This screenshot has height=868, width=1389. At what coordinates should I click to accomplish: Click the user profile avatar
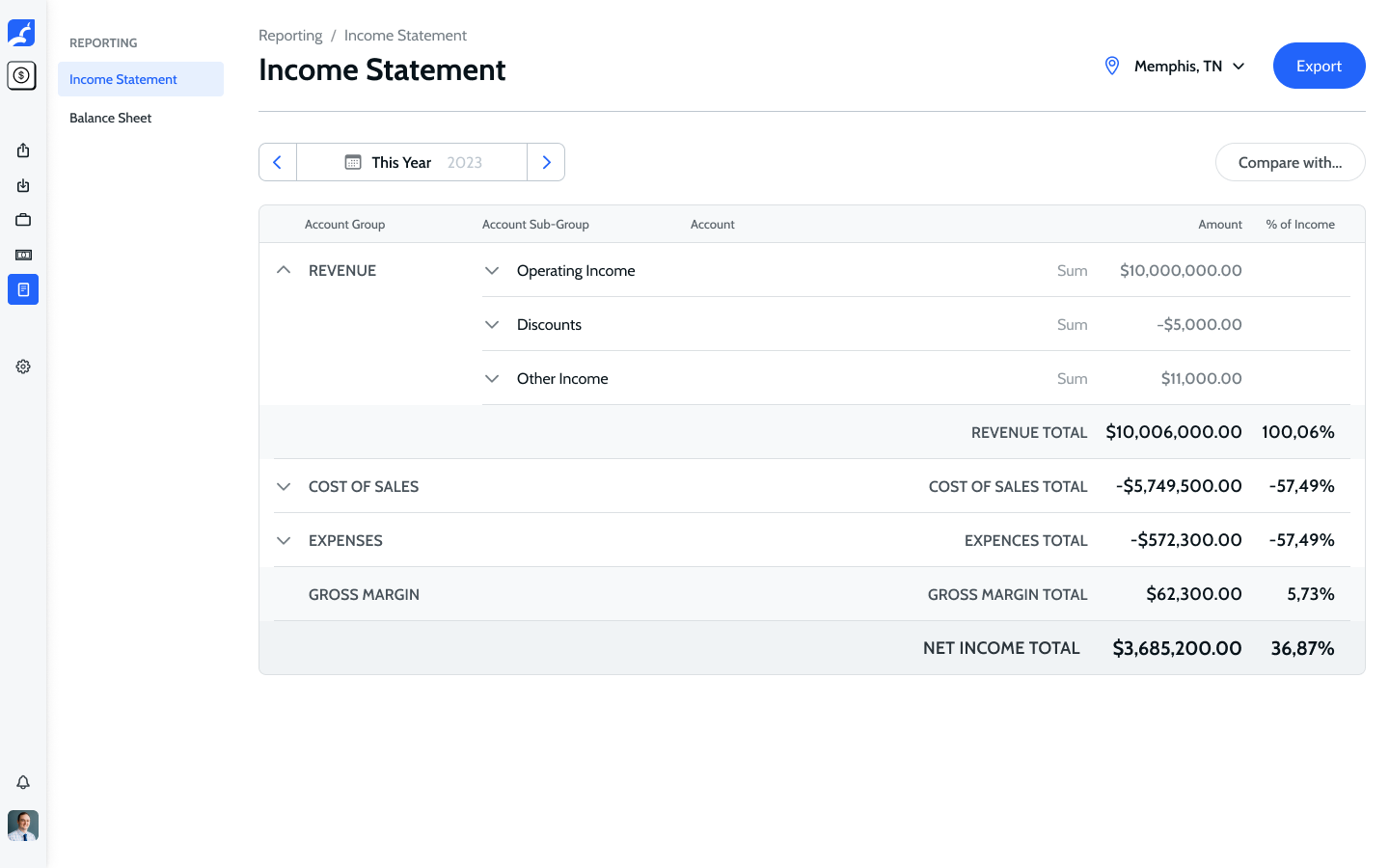(23, 826)
